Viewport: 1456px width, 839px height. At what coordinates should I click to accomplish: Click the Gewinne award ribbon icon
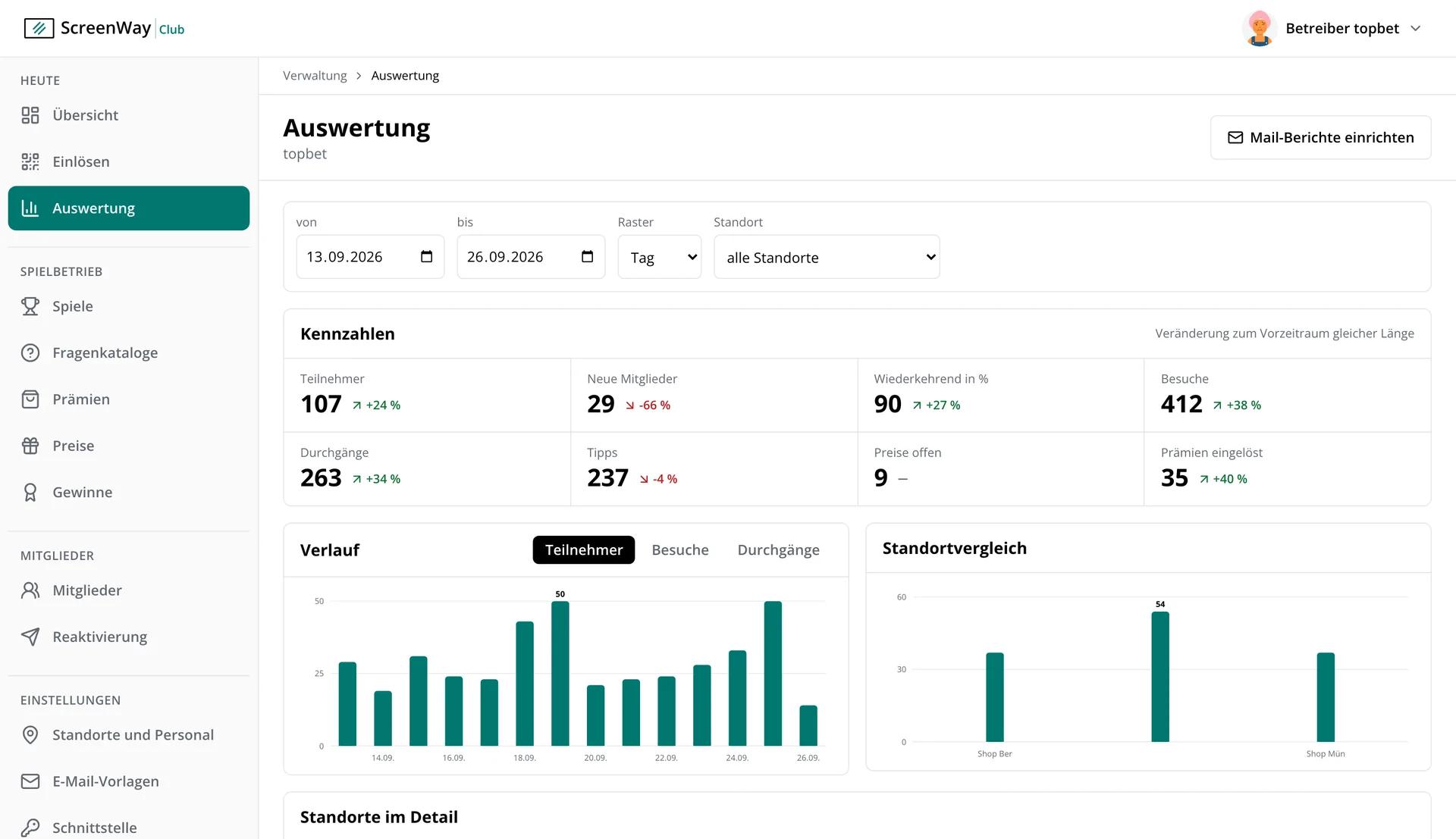tap(30, 492)
